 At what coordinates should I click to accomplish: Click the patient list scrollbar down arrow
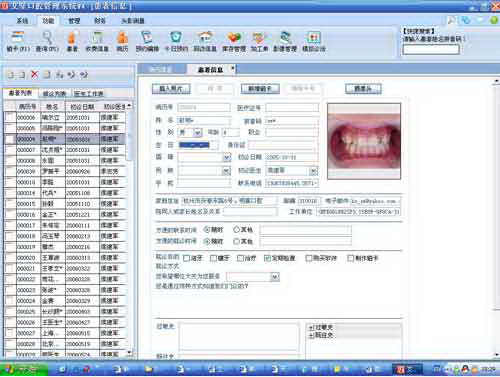(129, 353)
